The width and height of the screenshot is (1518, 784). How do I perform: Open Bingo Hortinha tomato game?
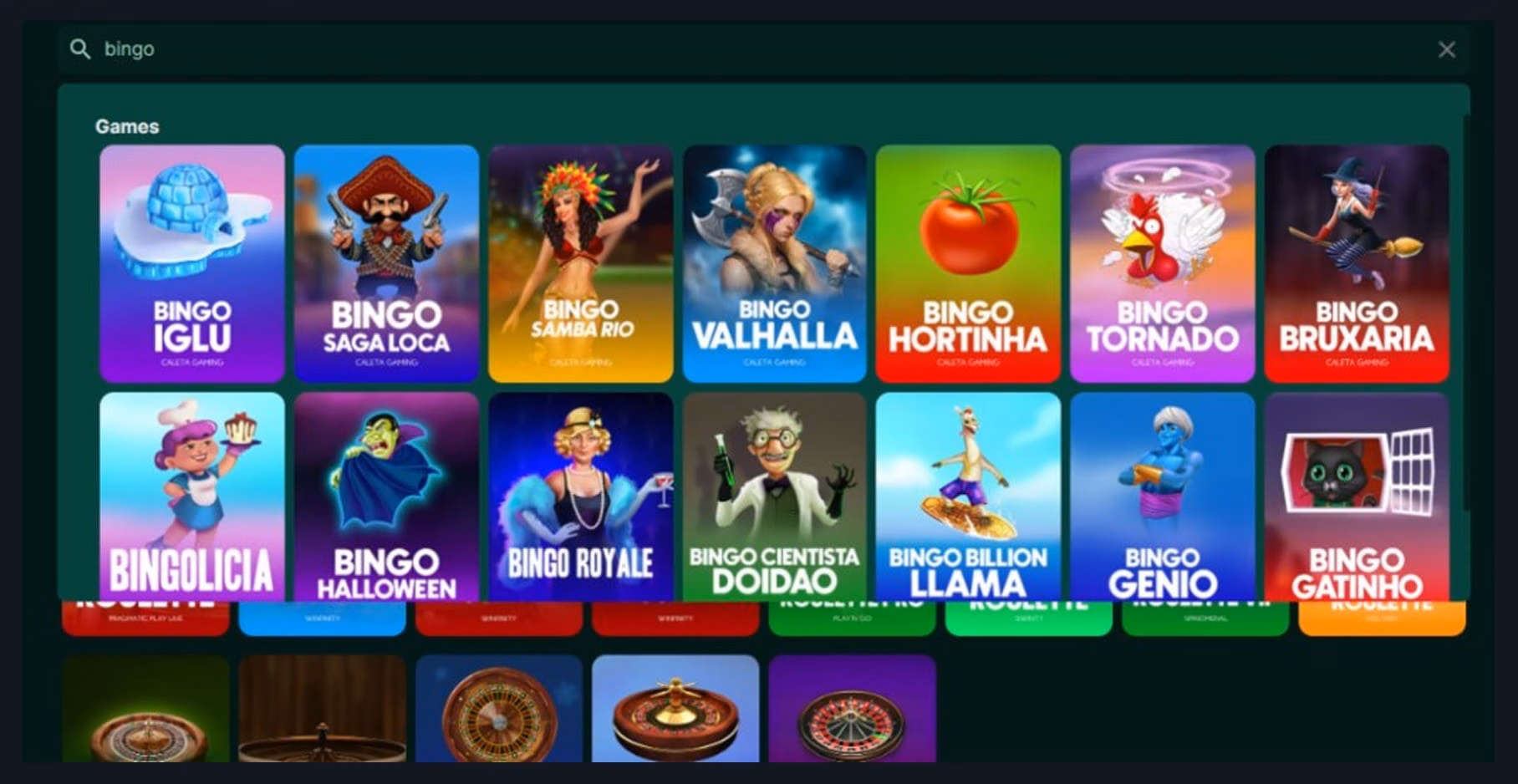point(968,263)
